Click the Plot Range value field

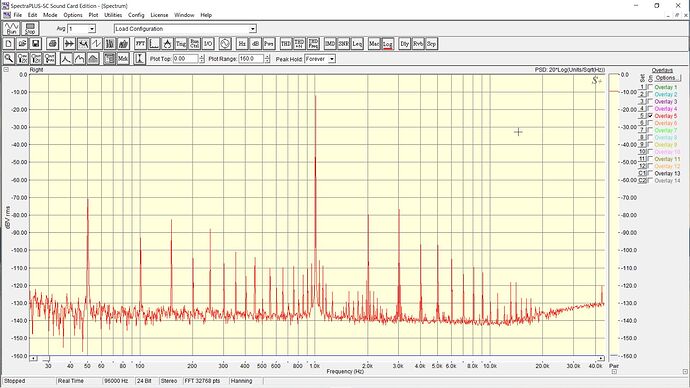(251, 59)
